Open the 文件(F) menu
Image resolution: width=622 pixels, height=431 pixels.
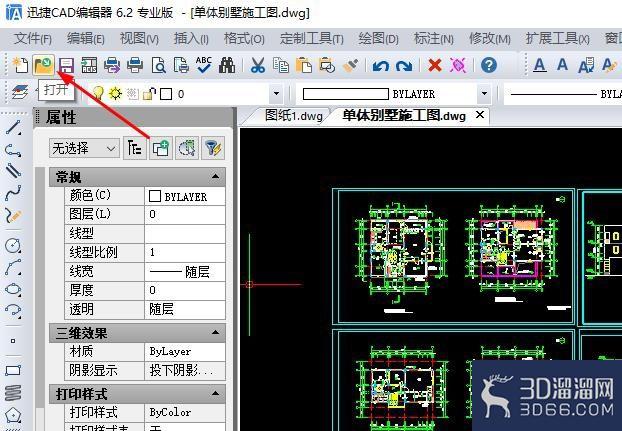coord(33,39)
